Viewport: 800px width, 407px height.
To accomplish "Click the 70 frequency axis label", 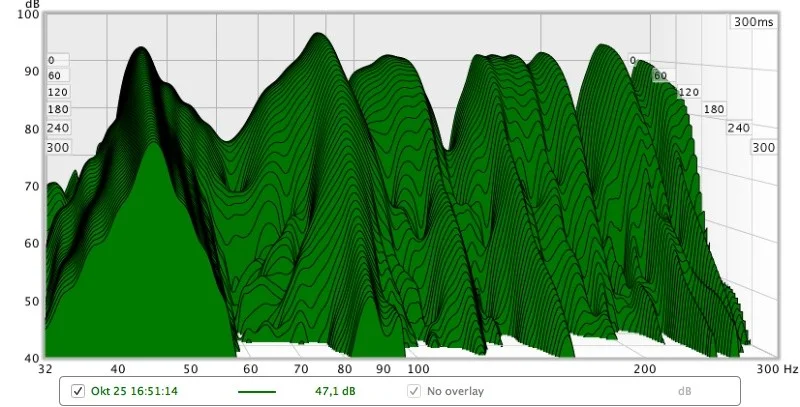I will pos(301,369).
